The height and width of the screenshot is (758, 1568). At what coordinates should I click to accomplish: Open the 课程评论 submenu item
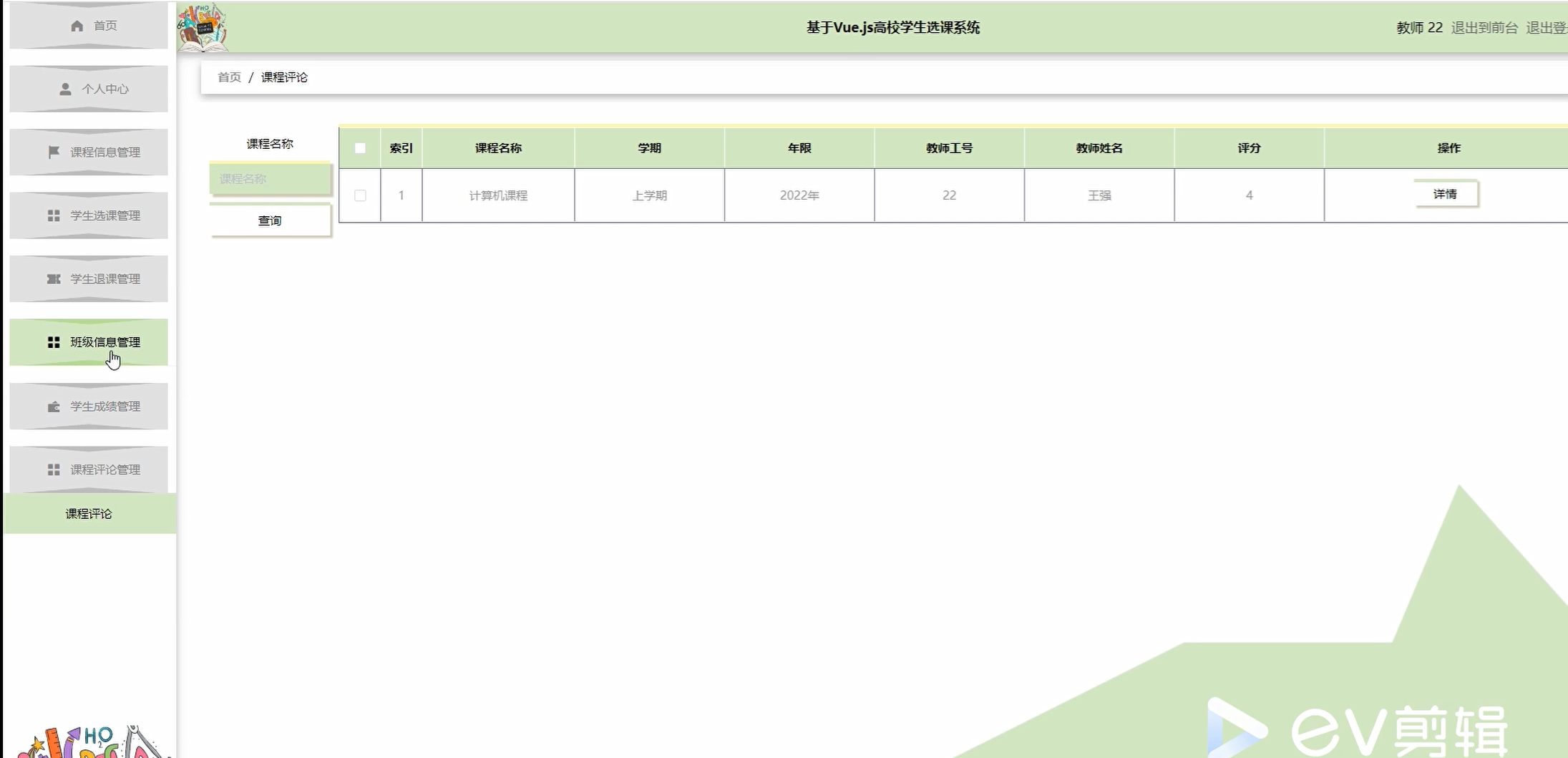click(x=89, y=514)
